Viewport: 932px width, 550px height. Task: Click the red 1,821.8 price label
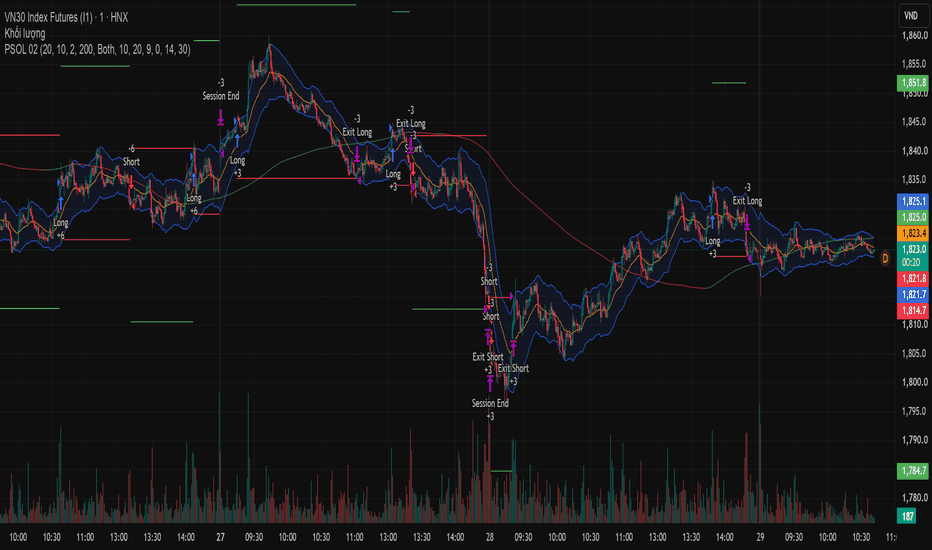pyautogui.click(x=913, y=278)
